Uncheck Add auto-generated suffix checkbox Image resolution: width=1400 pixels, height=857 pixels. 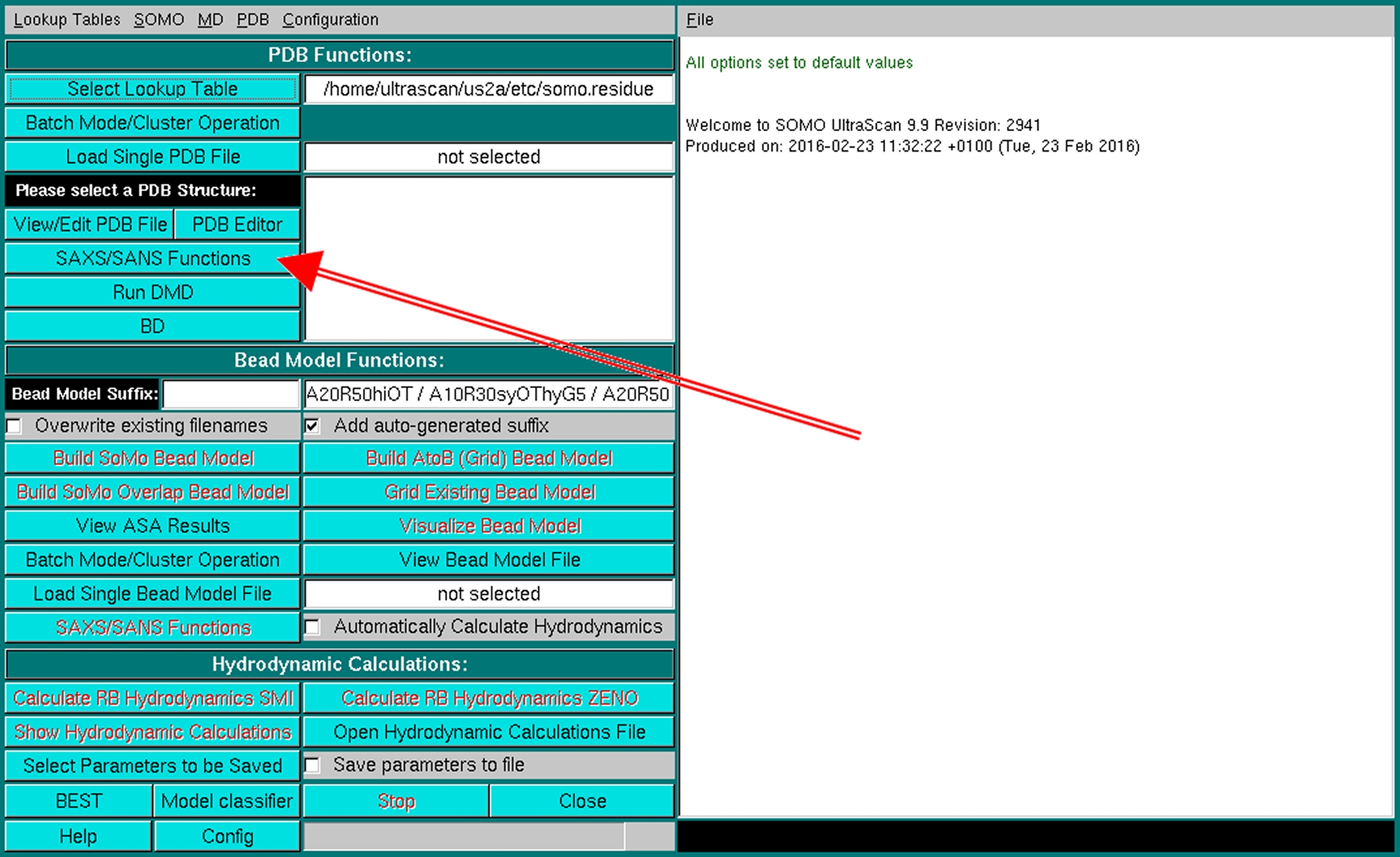coord(313,426)
